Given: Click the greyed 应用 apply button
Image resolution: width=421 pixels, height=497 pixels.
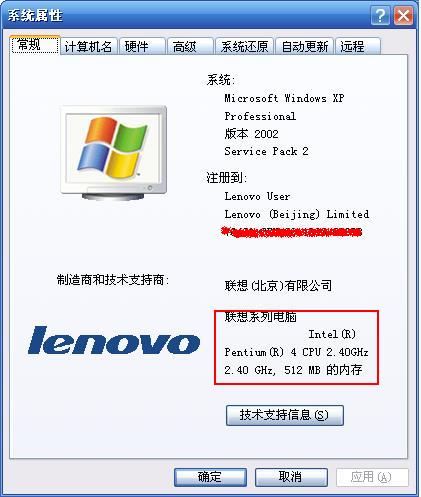Looking at the screenshot, I should click(372, 477).
